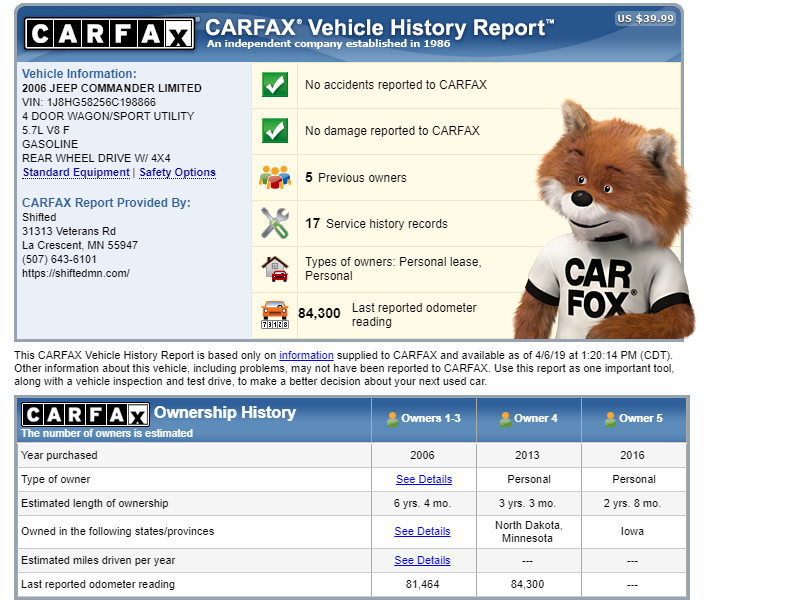Image resolution: width=787 pixels, height=604 pixels.
Task: Click the CARFAX logo in the header
Action: pyautogui.click(x=109, y=35)
